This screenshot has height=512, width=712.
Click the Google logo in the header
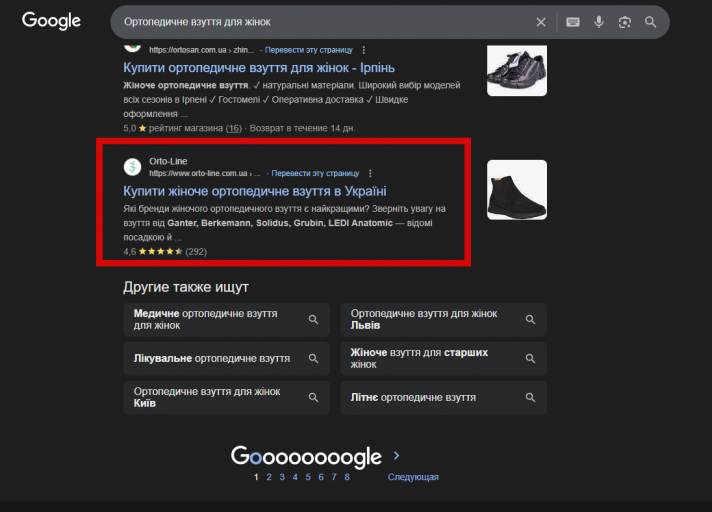point(51,21)
